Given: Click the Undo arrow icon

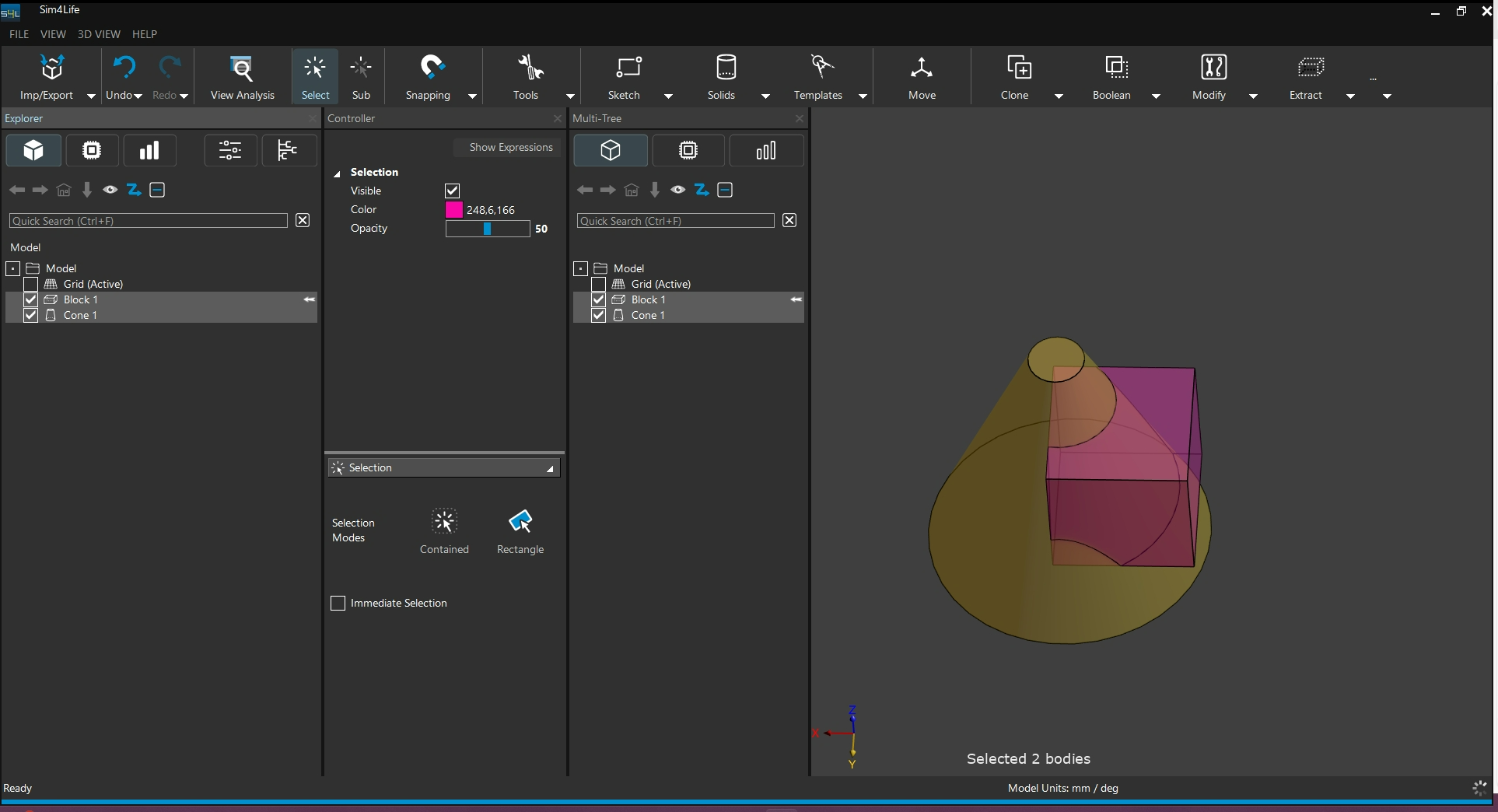Looking at the screenshot, I should point(124,68).
